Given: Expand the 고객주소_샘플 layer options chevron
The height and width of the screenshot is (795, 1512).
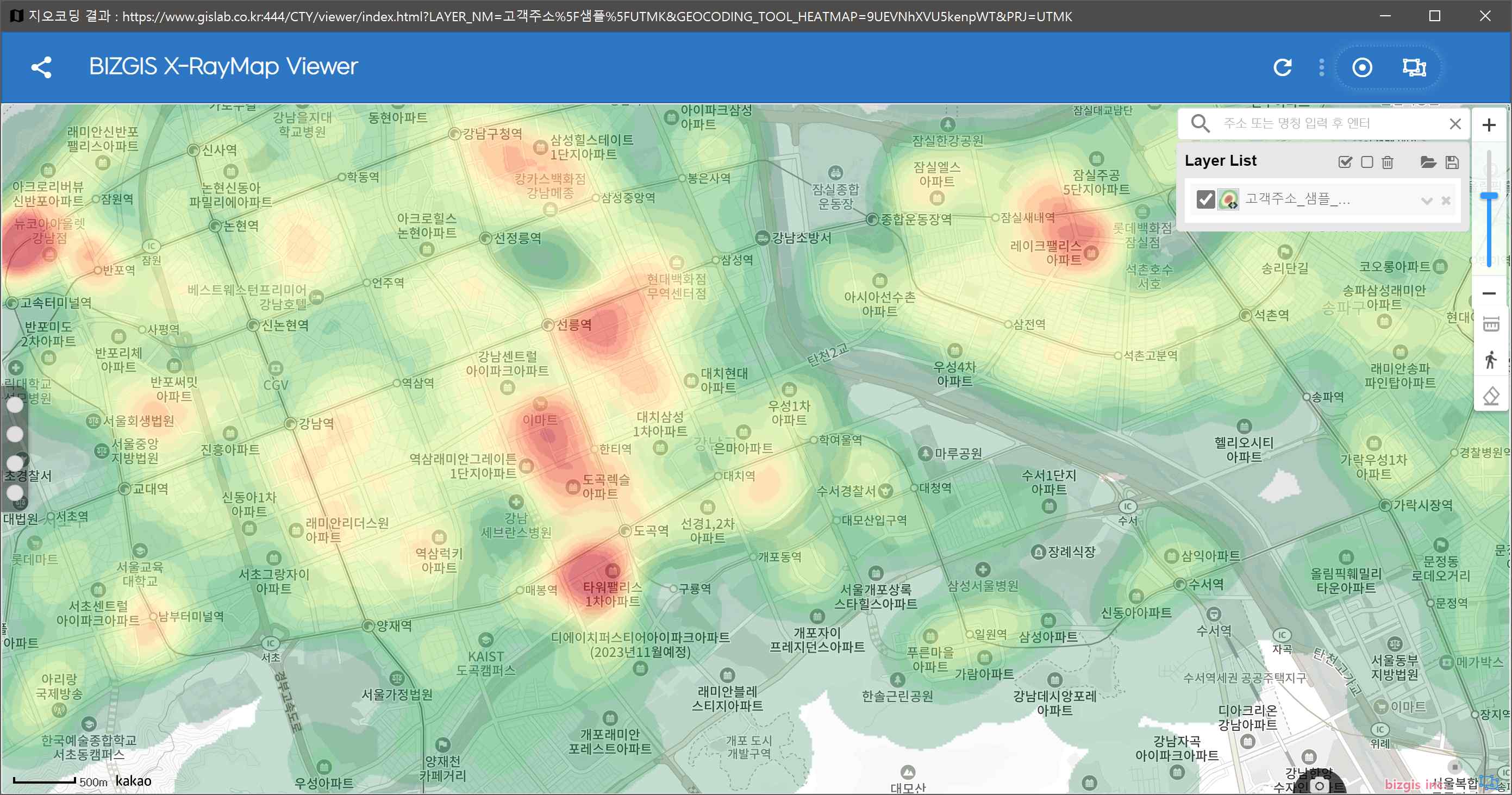Looking at the screenshot, I should click(x=1427, y=201).
